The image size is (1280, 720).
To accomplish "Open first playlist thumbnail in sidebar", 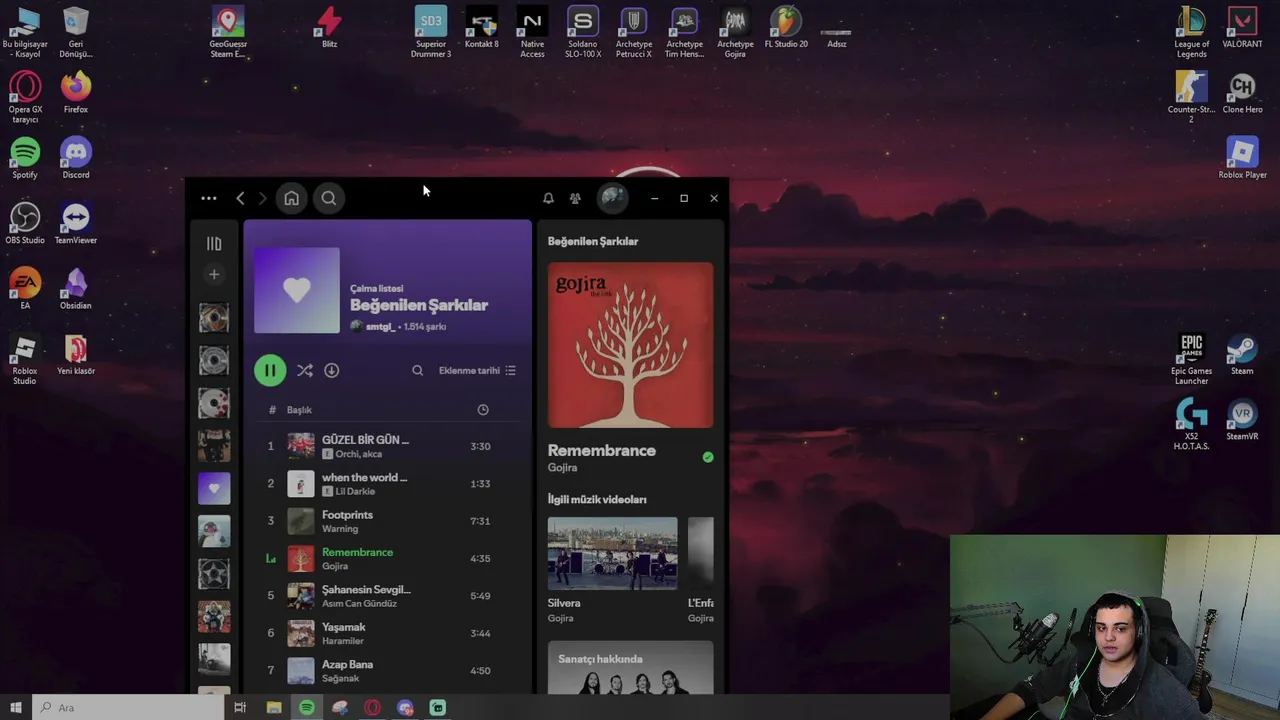I will [x=214, y=318].
